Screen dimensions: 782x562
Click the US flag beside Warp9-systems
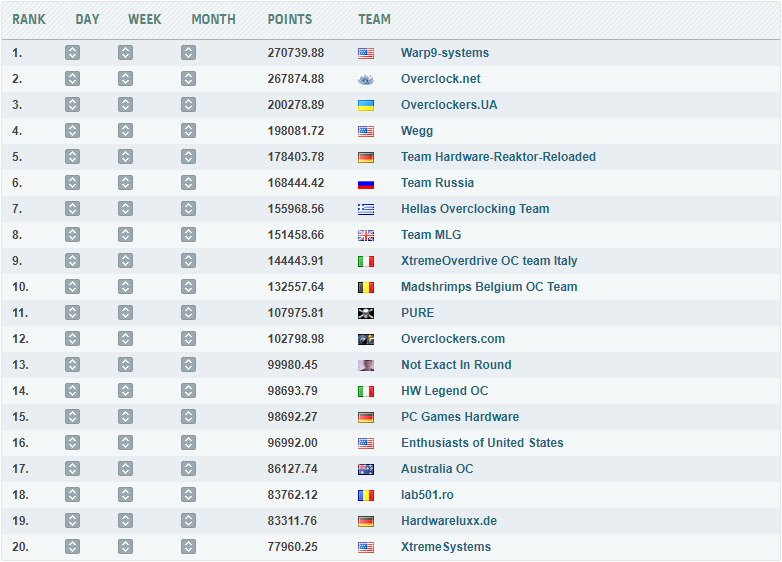point(366,53)
